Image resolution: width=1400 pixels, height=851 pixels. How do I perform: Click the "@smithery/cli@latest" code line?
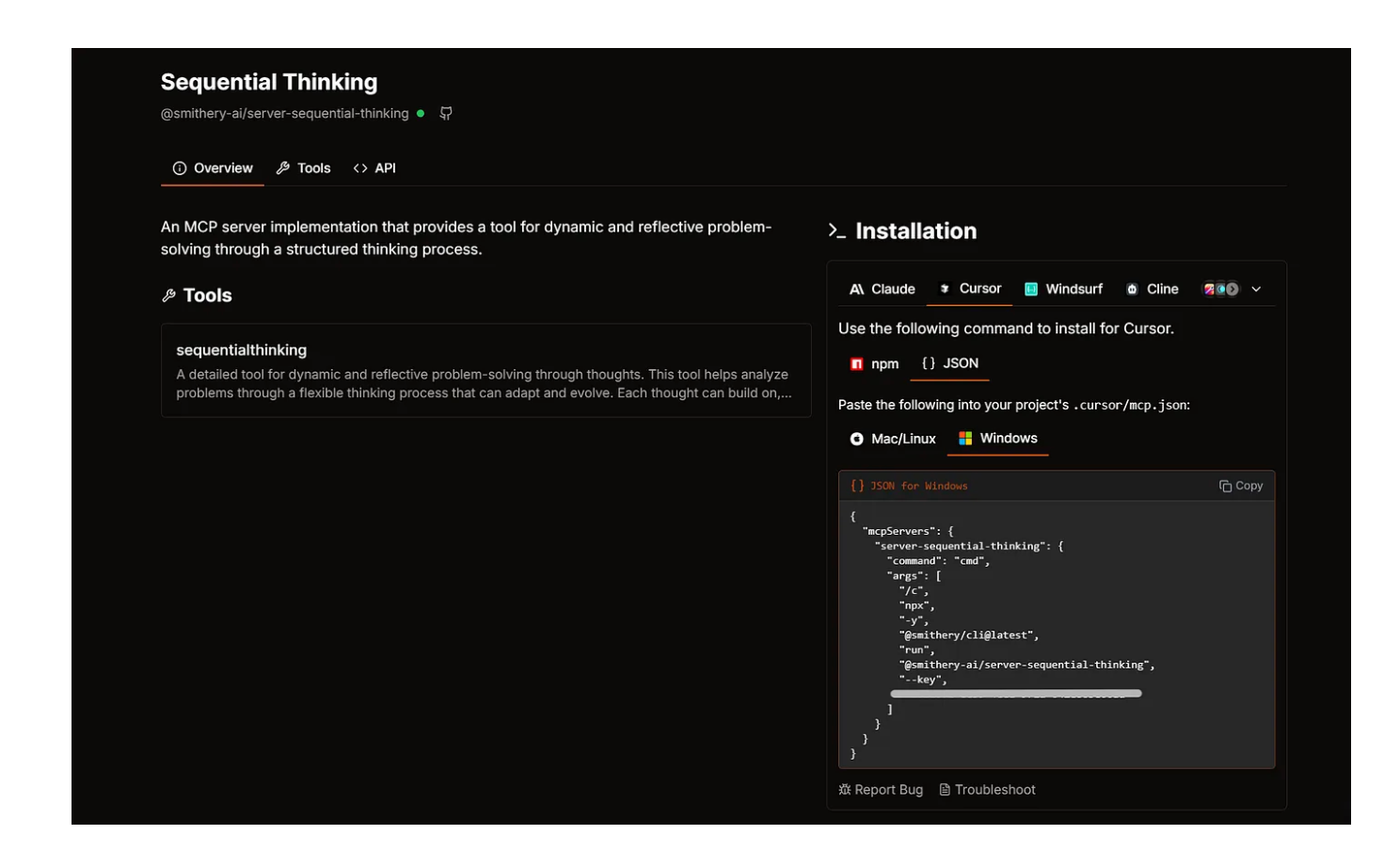[969, 635]
